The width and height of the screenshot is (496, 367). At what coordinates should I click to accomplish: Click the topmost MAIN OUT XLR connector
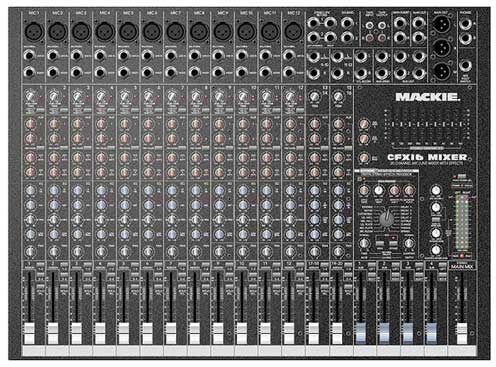click(x=441, y=24)
